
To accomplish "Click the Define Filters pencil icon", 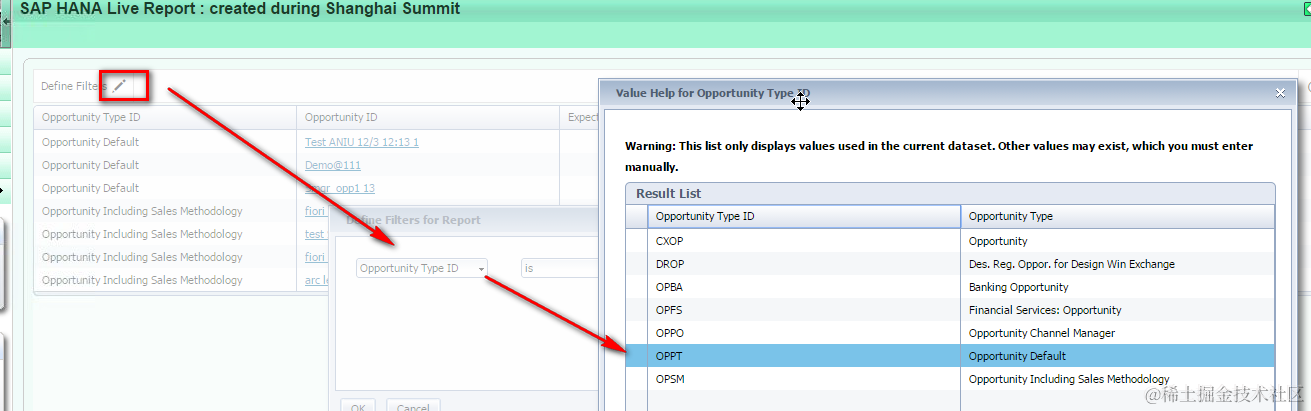I will 119,86.
